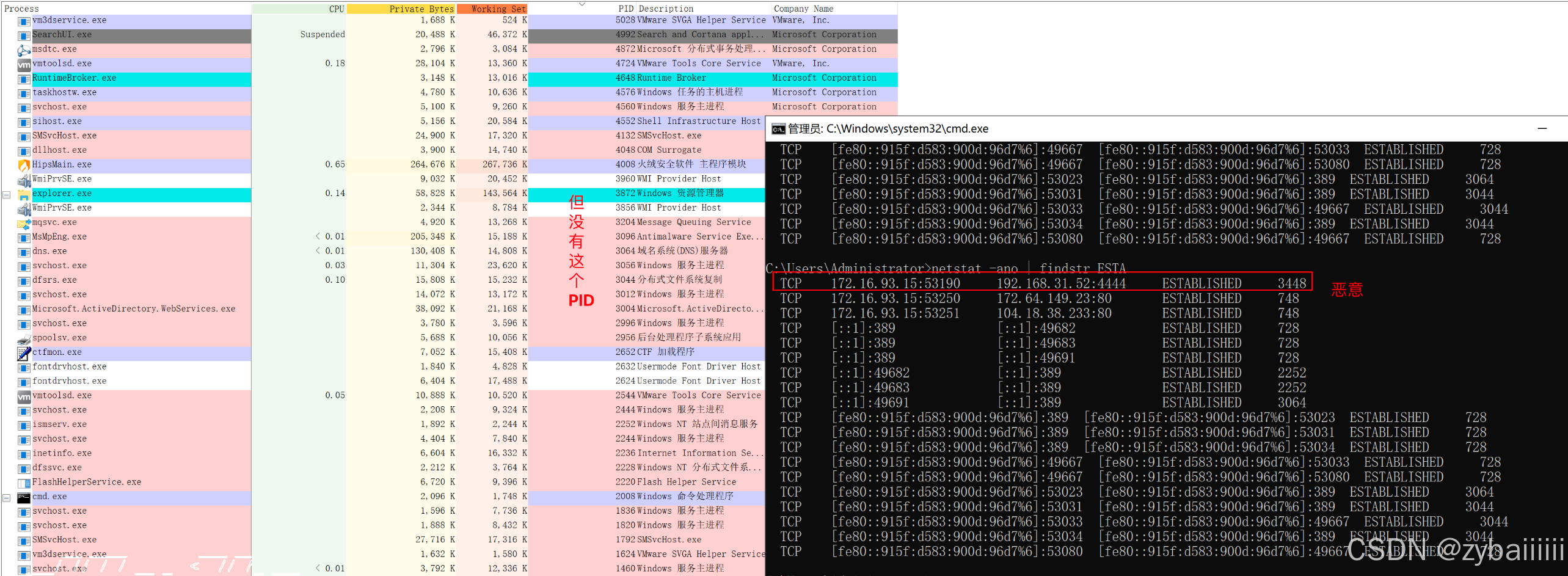Click the dfsrs.exe process icon
1568x576 pixels.
(x=24, y=281)
